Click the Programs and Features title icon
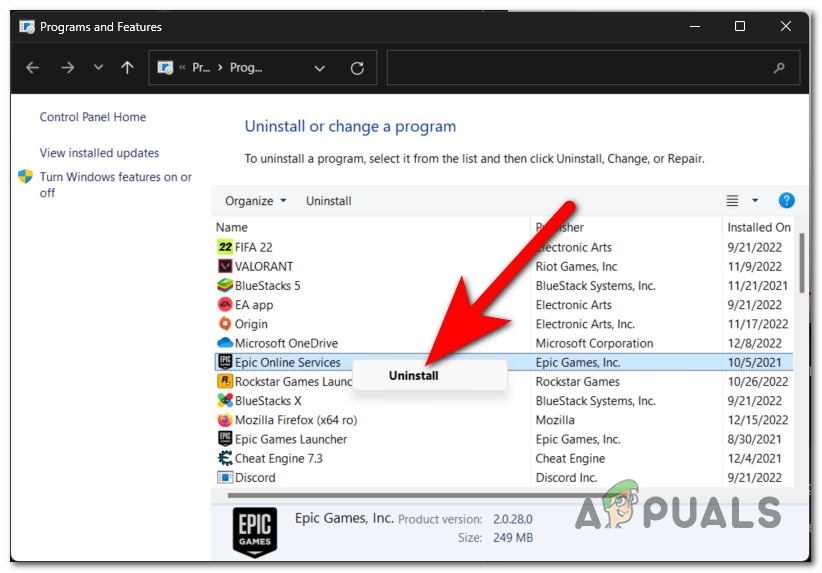 [x=27, y=27]
